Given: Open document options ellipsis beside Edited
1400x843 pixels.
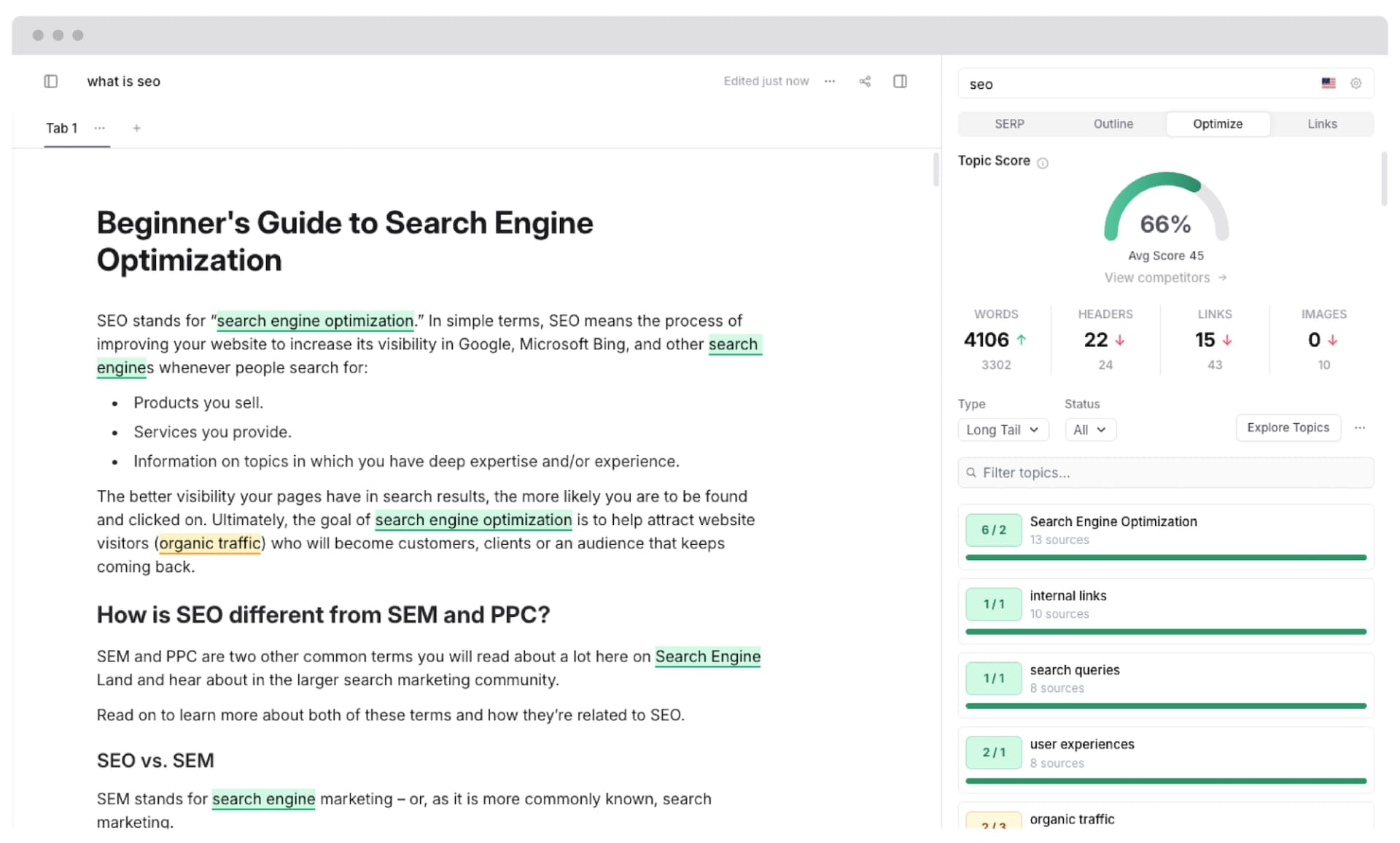Looking at the screenshot, I should tap(830, 81).
